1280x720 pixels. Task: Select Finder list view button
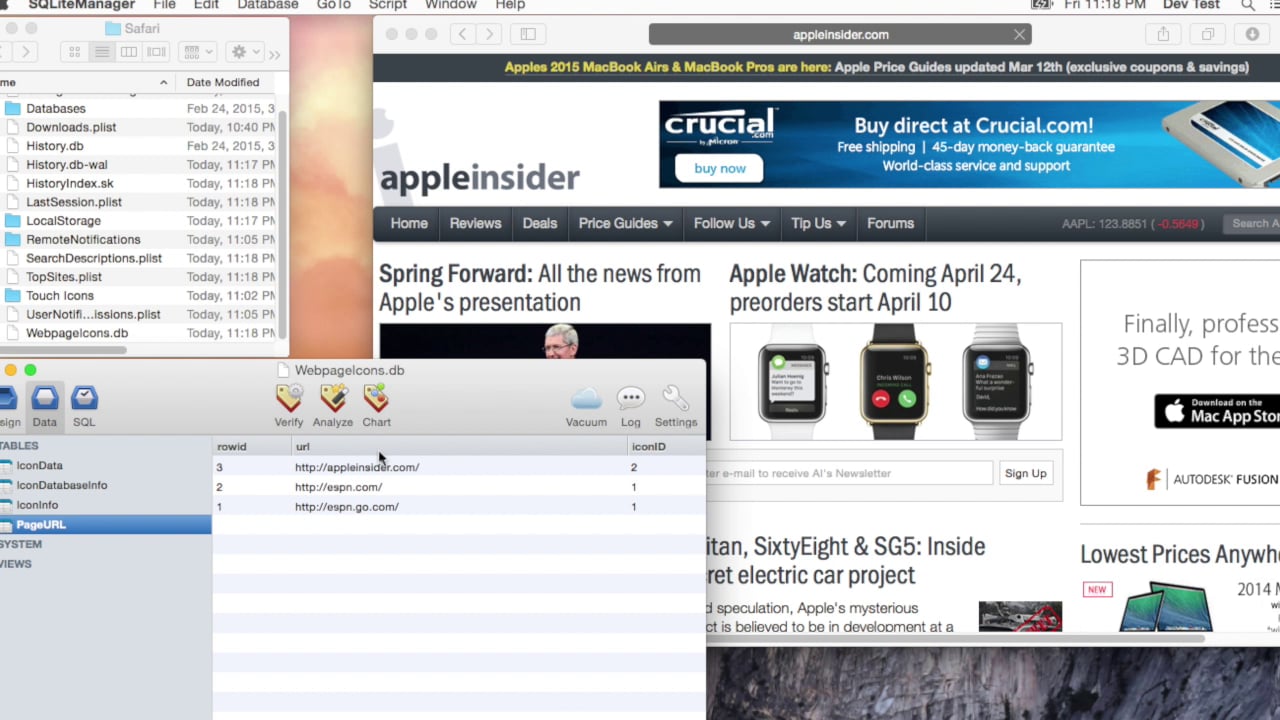[101, 52]
